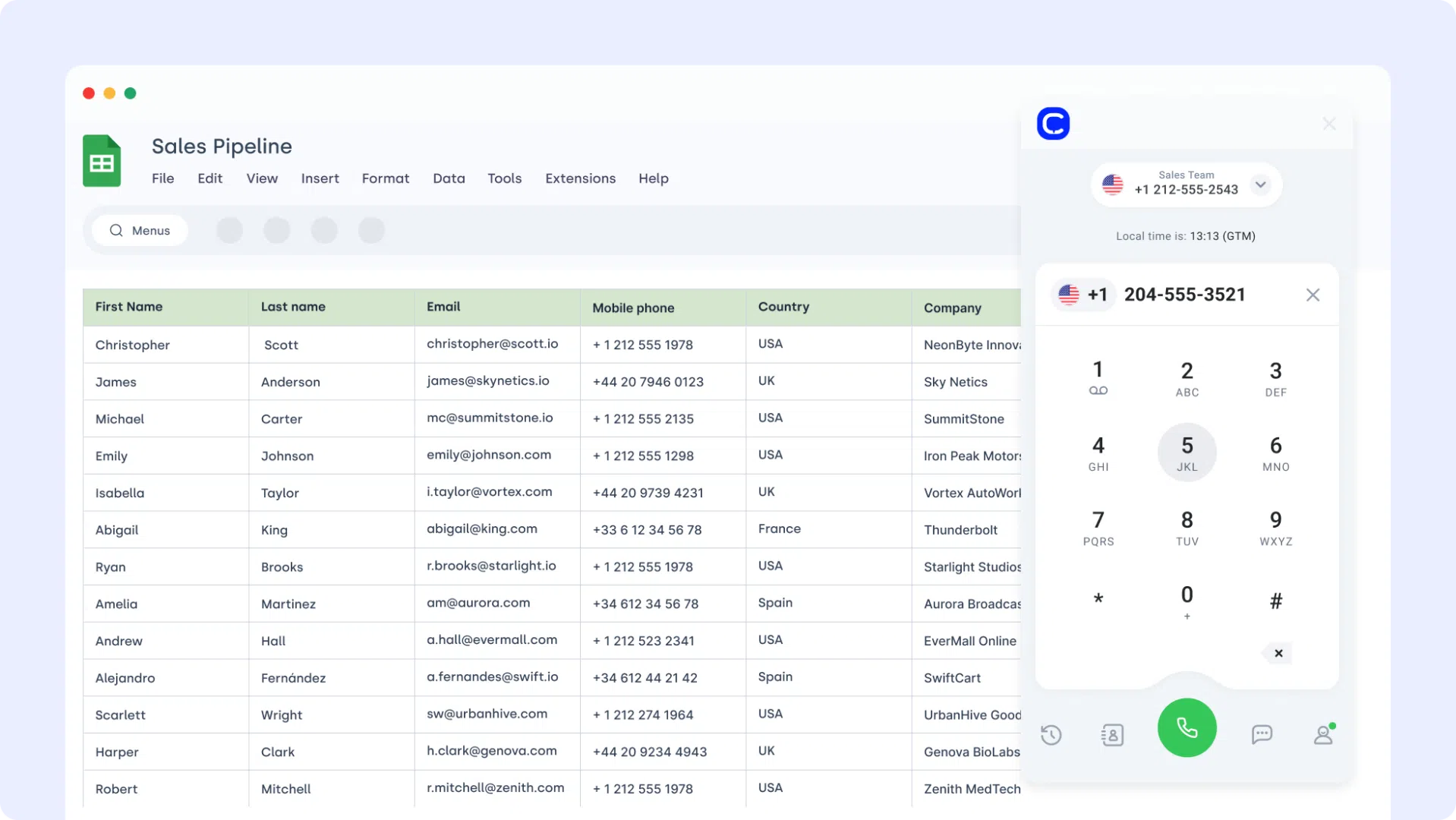
Task: Open the messages chat bubble icon
Action: tap(1262, 734)
